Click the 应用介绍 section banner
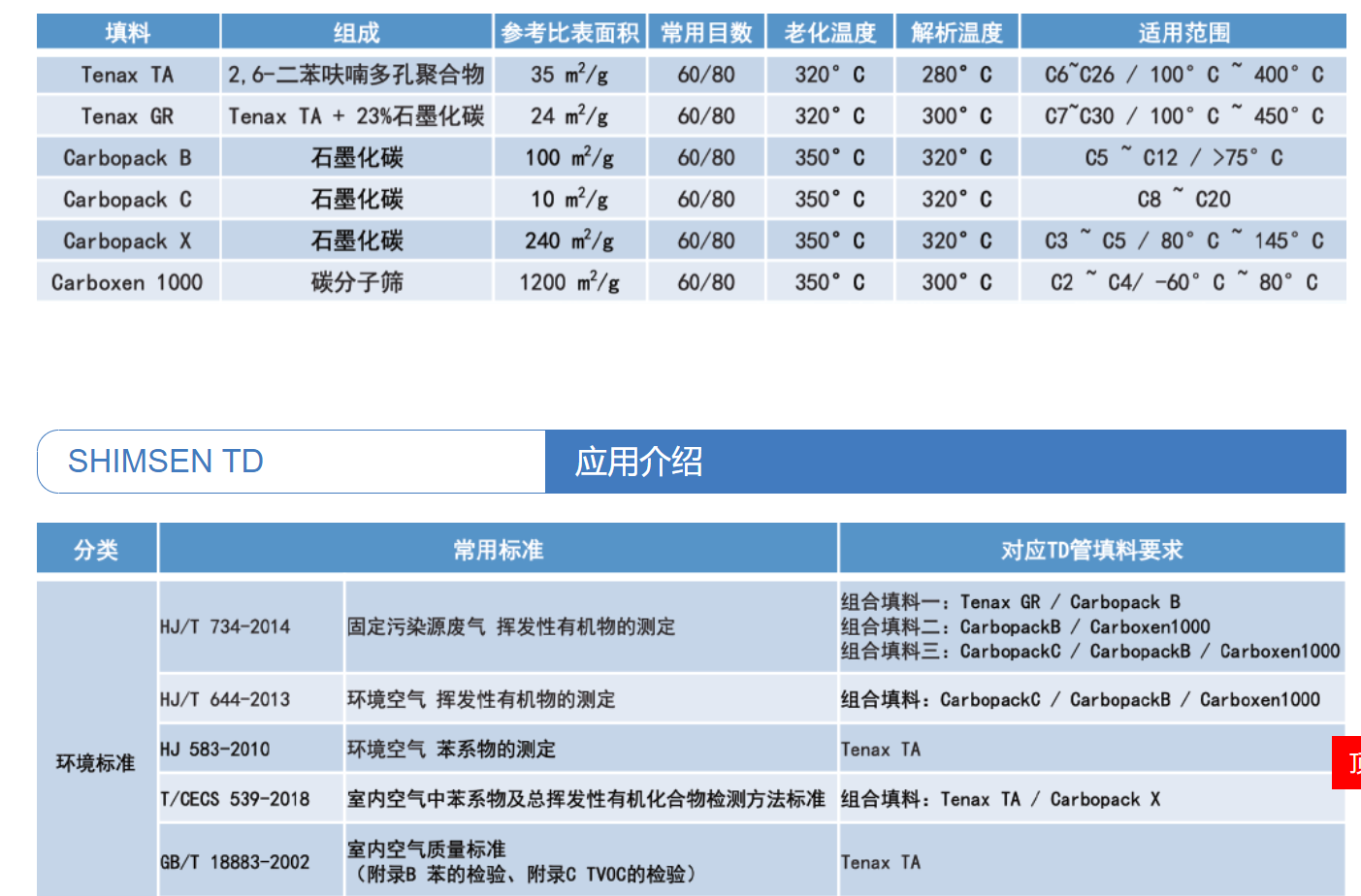 point(639,462)
